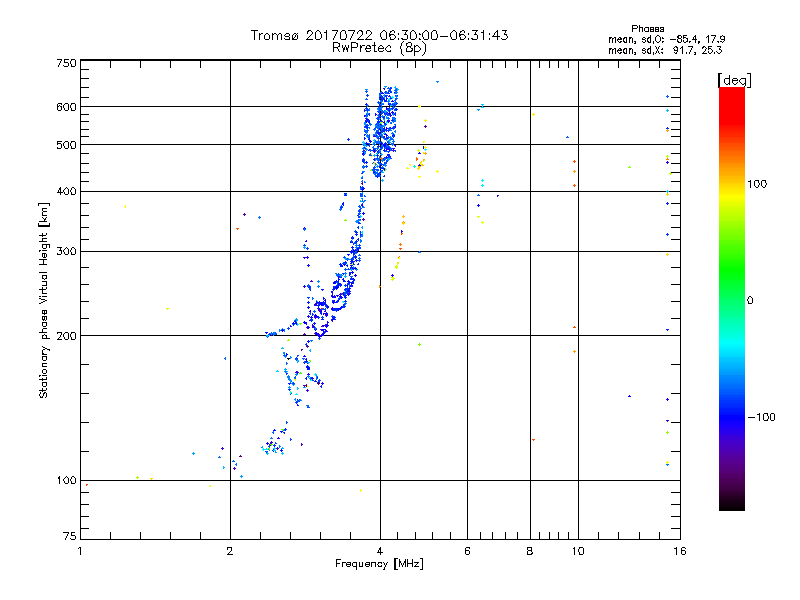Click the plot title 'Tromsø 20170722 06:30:00-06:31:43'
The width and height of the screenshot is (800, 600).
click(x=379, y=35)
